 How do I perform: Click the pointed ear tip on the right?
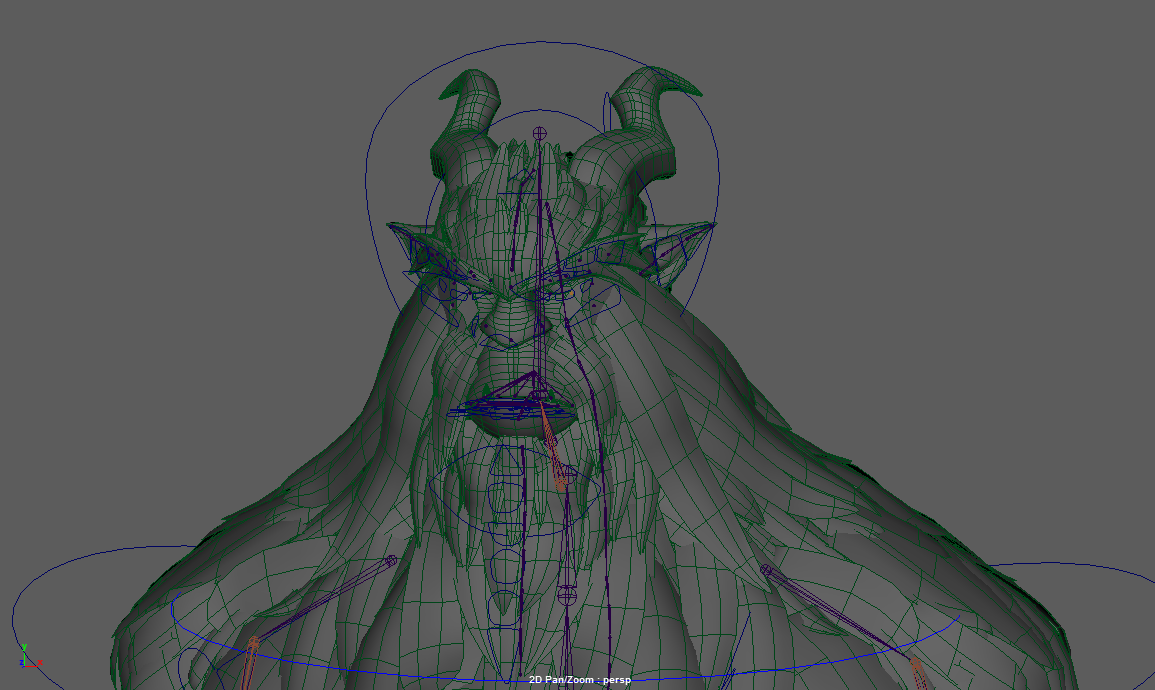tap(707, 228)
